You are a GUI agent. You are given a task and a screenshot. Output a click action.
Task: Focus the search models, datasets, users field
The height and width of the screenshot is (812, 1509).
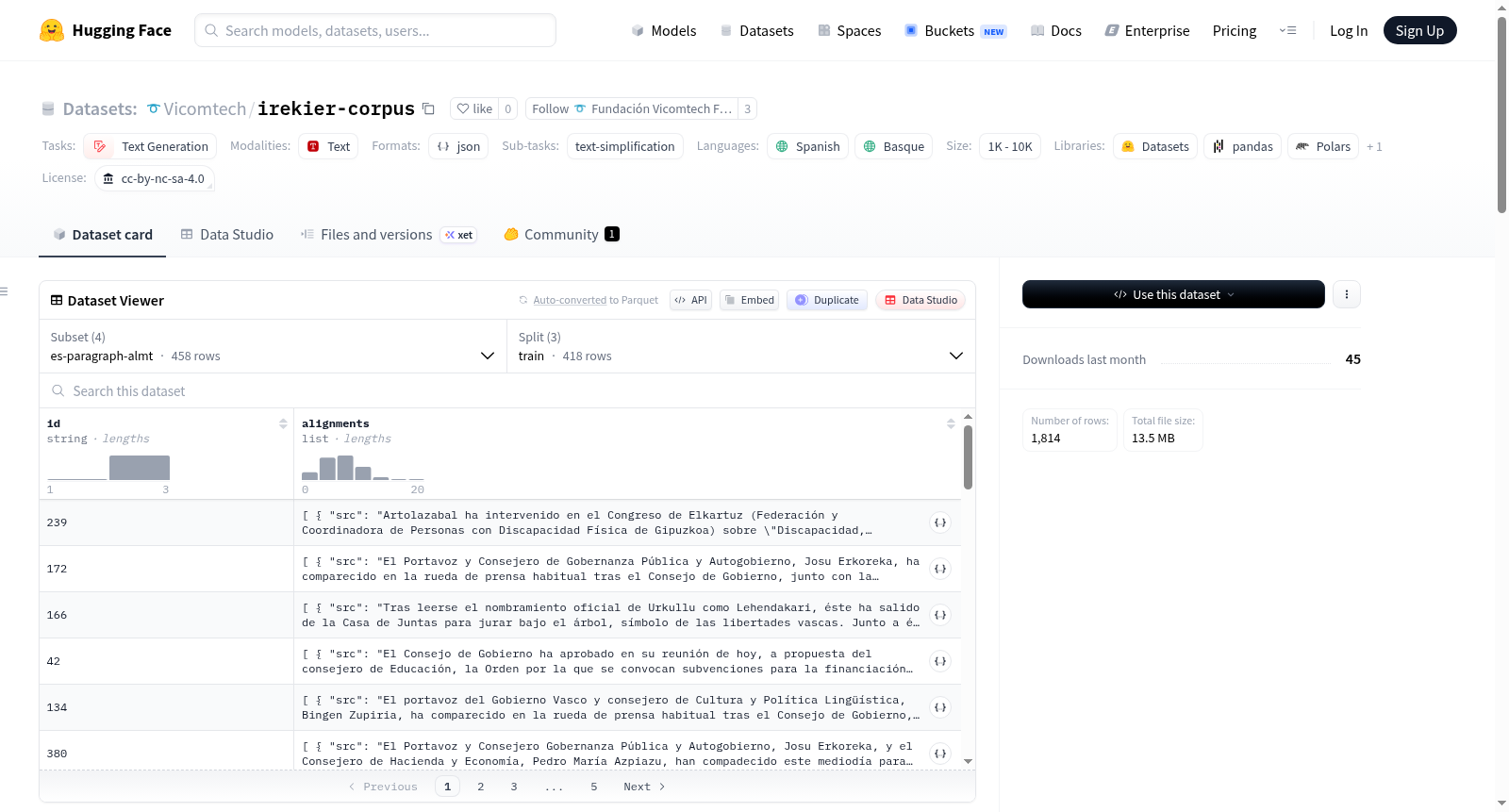[375, 30]
